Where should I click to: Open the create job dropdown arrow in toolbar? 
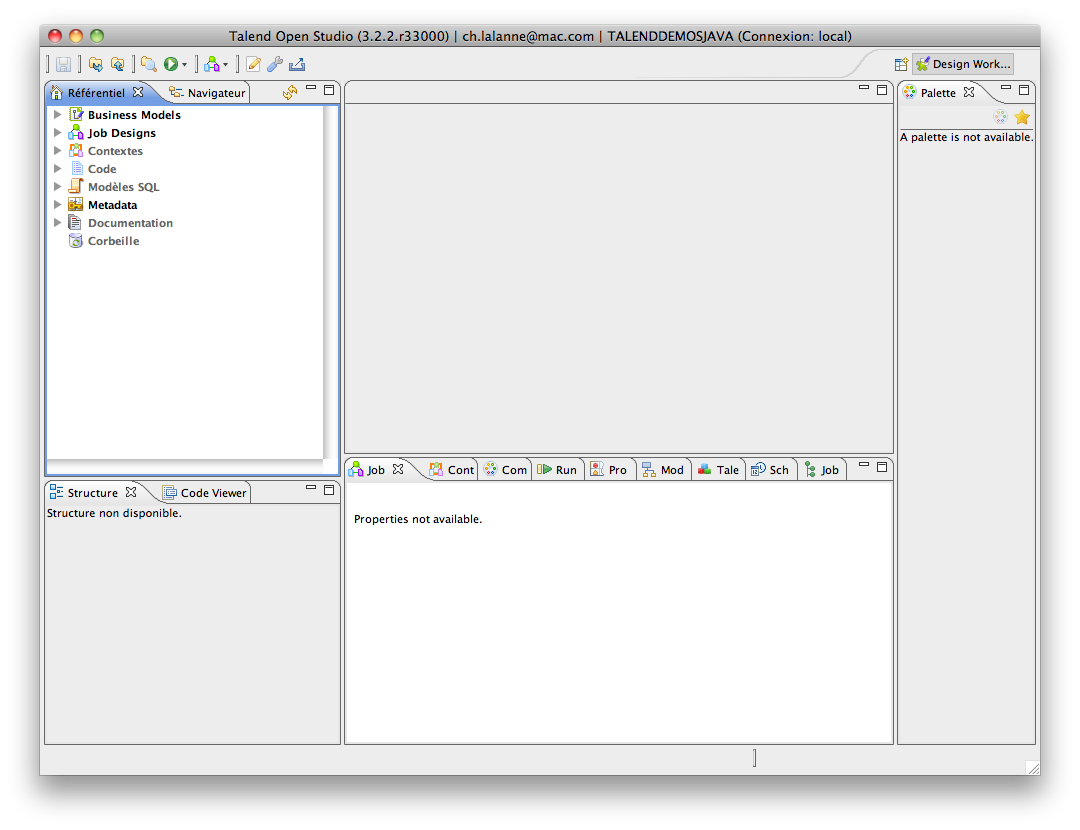pos(226,65)
